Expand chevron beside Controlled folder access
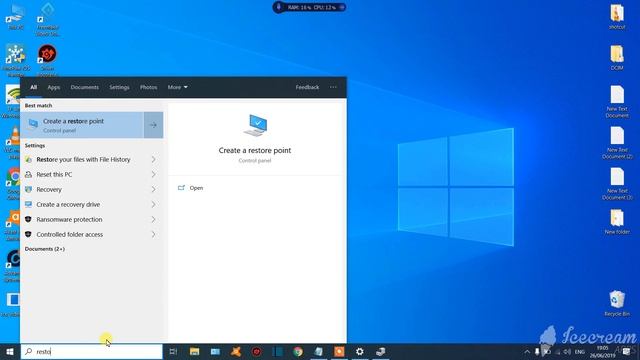Screen dimensions: 640x360 coord(153,235)
